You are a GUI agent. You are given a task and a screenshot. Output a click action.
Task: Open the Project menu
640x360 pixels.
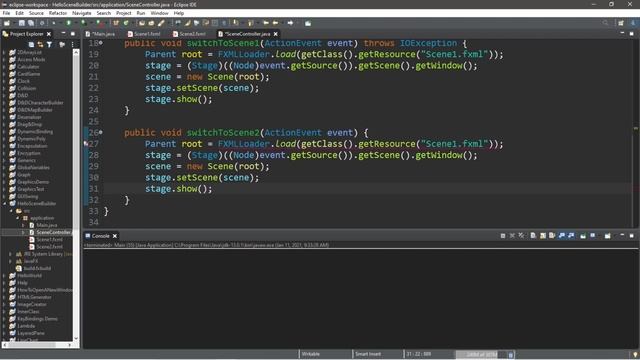coord(124,13)
